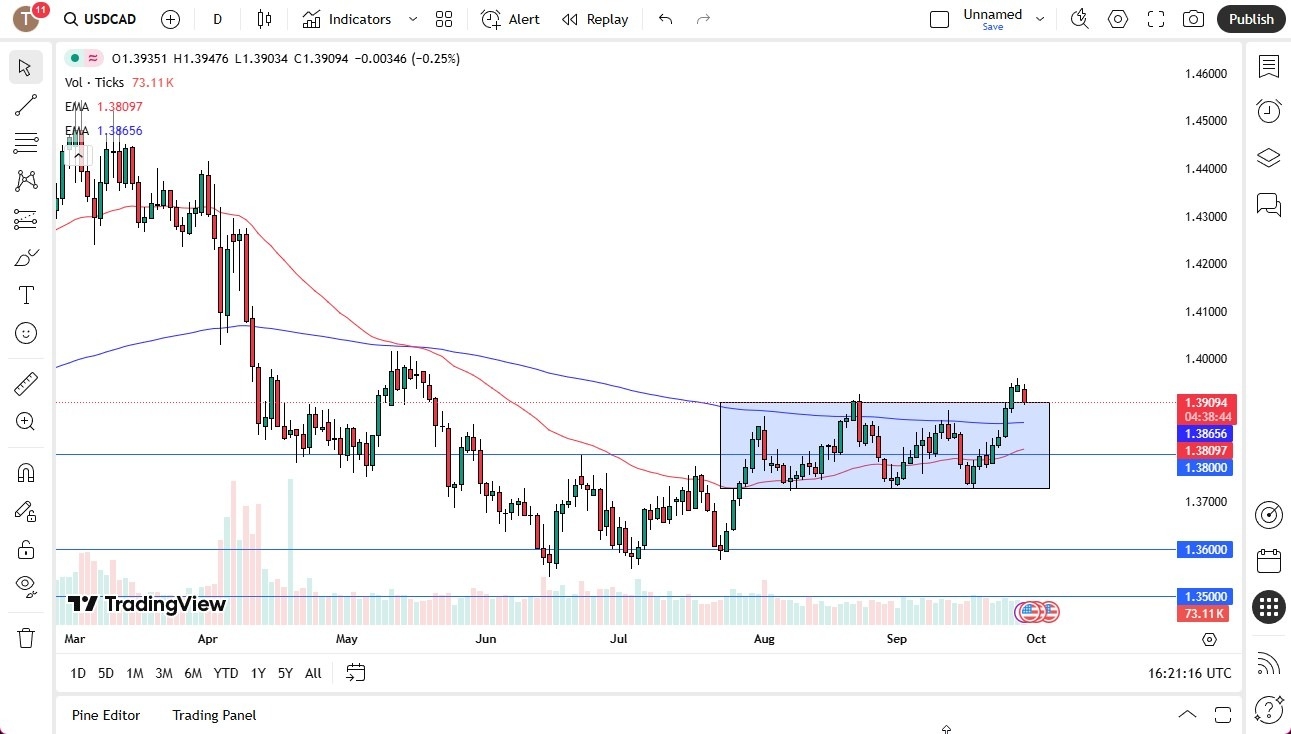Select the Trend Line drawing tool

pos(25,105)
